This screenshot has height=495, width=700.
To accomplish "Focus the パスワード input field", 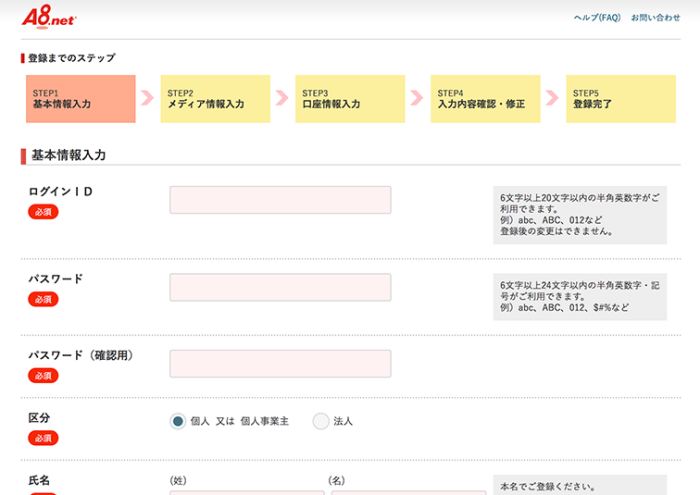I will [280, 287].
